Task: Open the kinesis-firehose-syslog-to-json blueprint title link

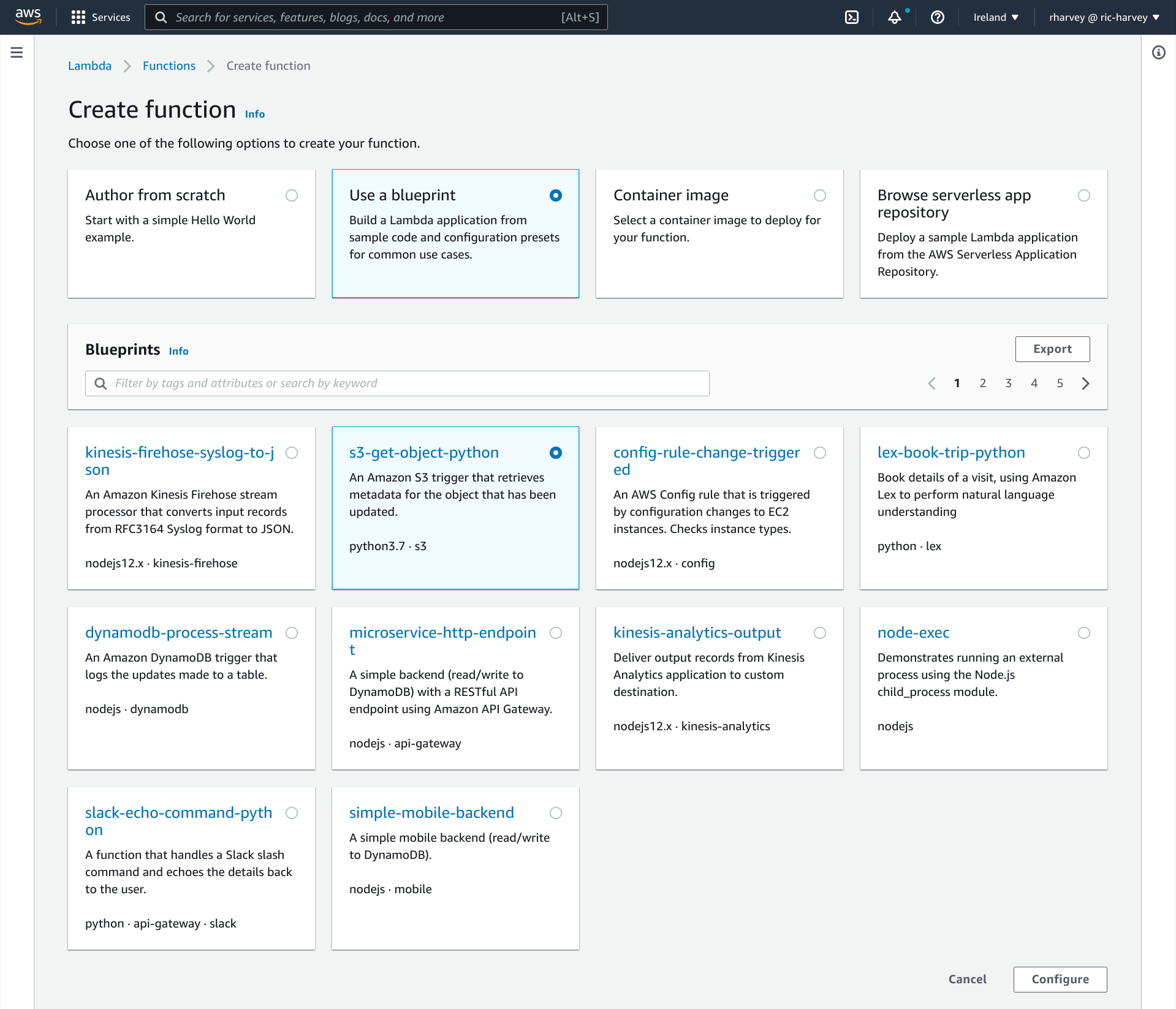Action: [x=180, y=461]
